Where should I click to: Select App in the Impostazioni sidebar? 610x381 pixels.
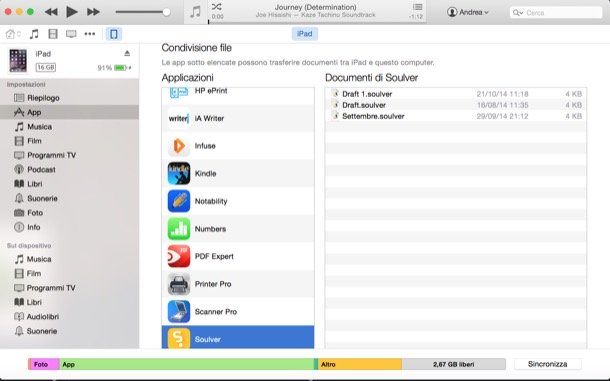(69, 112)
